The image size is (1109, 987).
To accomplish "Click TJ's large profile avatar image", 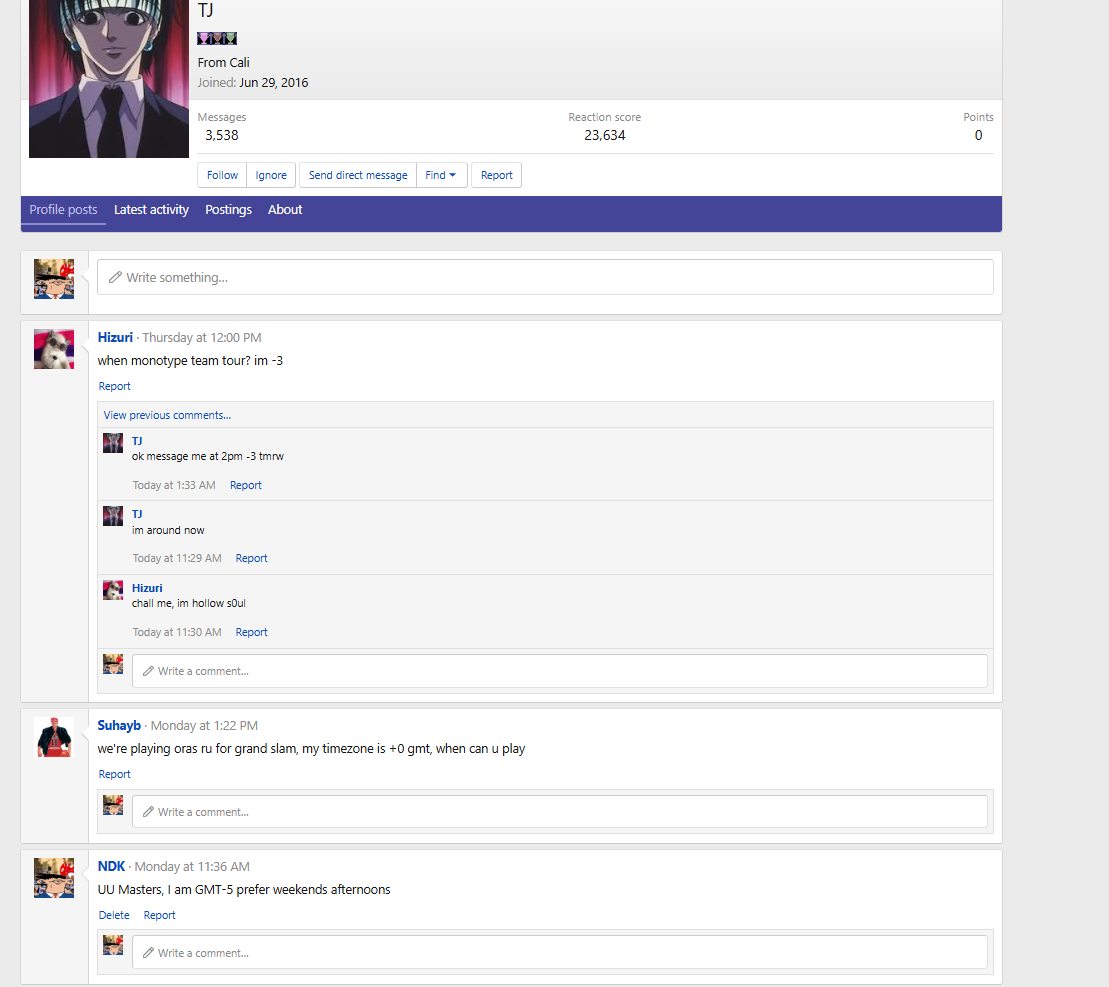I will coord(108,78).
